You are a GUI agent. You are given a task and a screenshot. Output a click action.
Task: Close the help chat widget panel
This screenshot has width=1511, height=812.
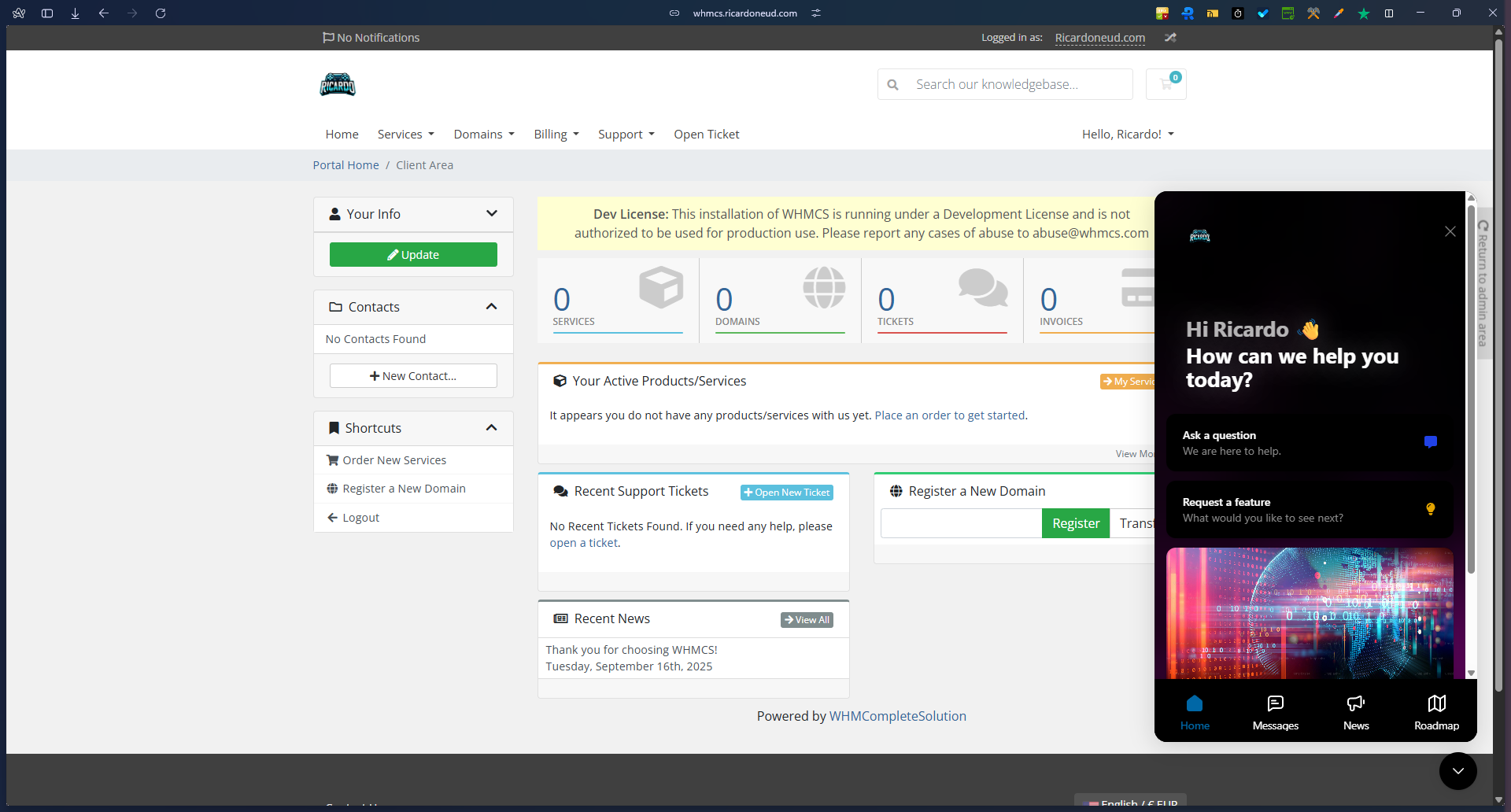(x=1450, y=231)
